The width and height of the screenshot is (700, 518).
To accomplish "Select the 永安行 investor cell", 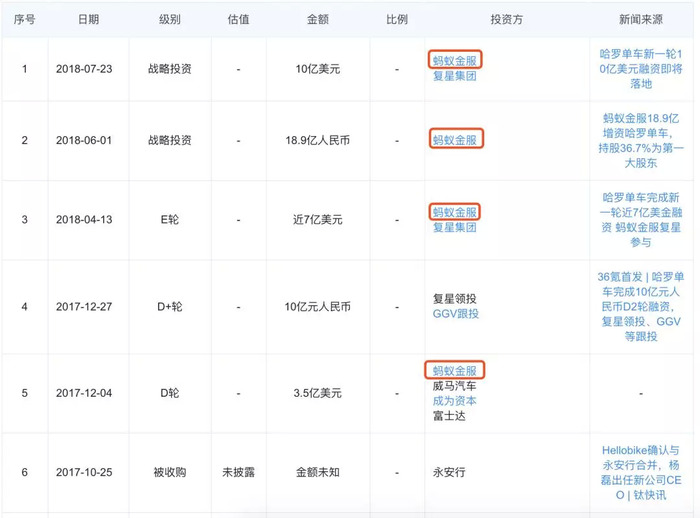I will coord(507,472).
